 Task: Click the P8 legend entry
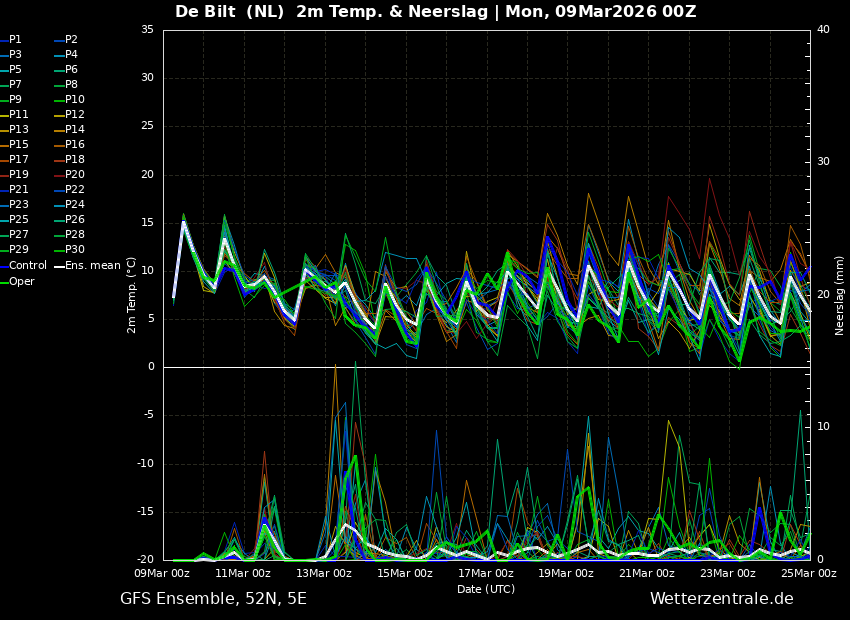71,85
